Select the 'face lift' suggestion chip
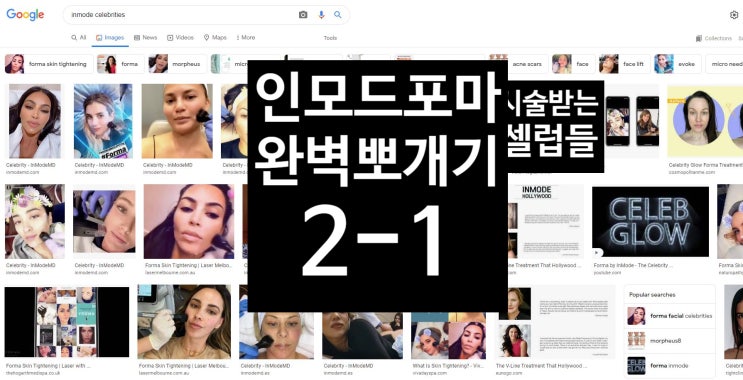This screenshot has width=743, height=380. click(x=625, y=64)
